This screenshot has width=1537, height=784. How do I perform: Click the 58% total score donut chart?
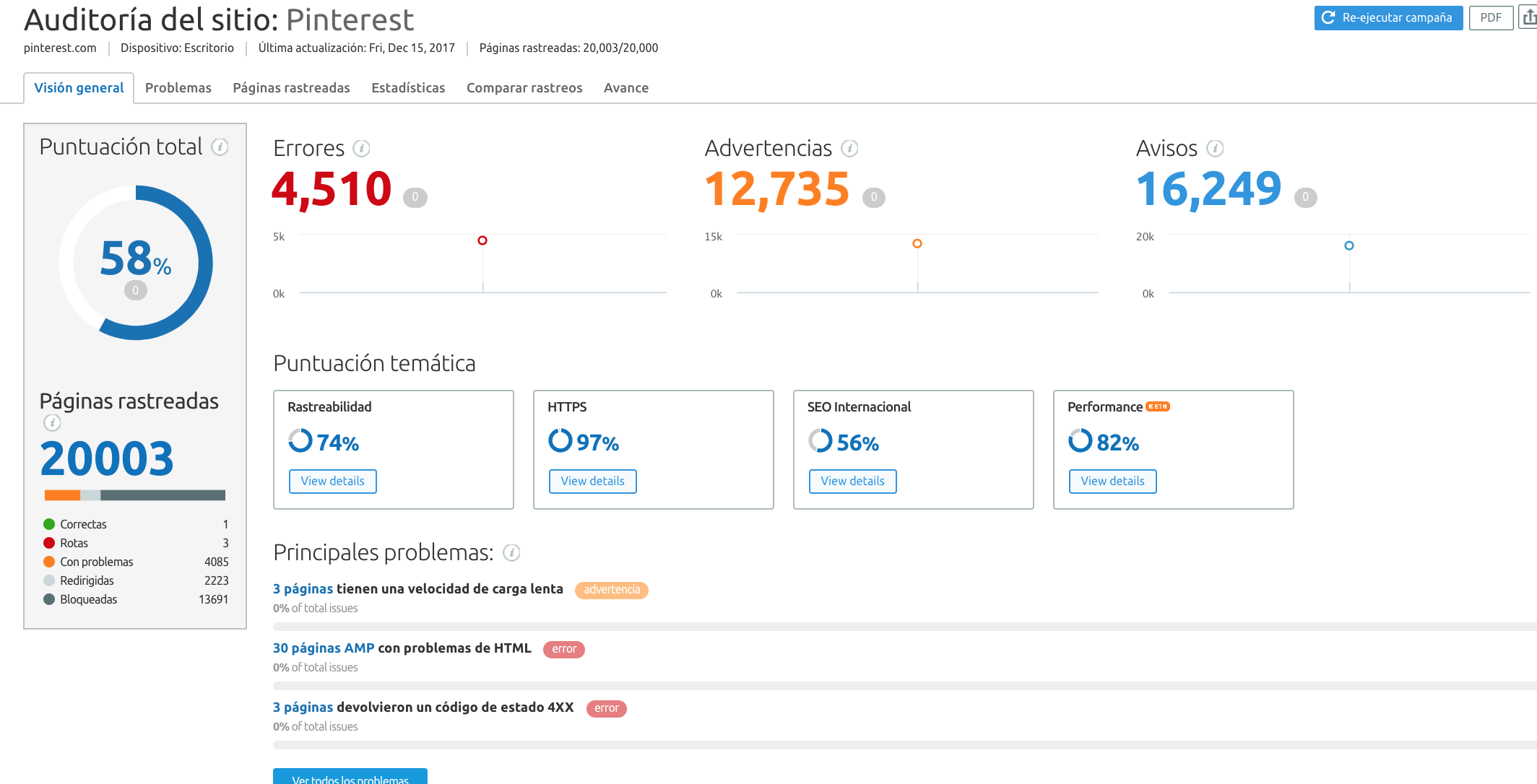click(x=136, y=263)
